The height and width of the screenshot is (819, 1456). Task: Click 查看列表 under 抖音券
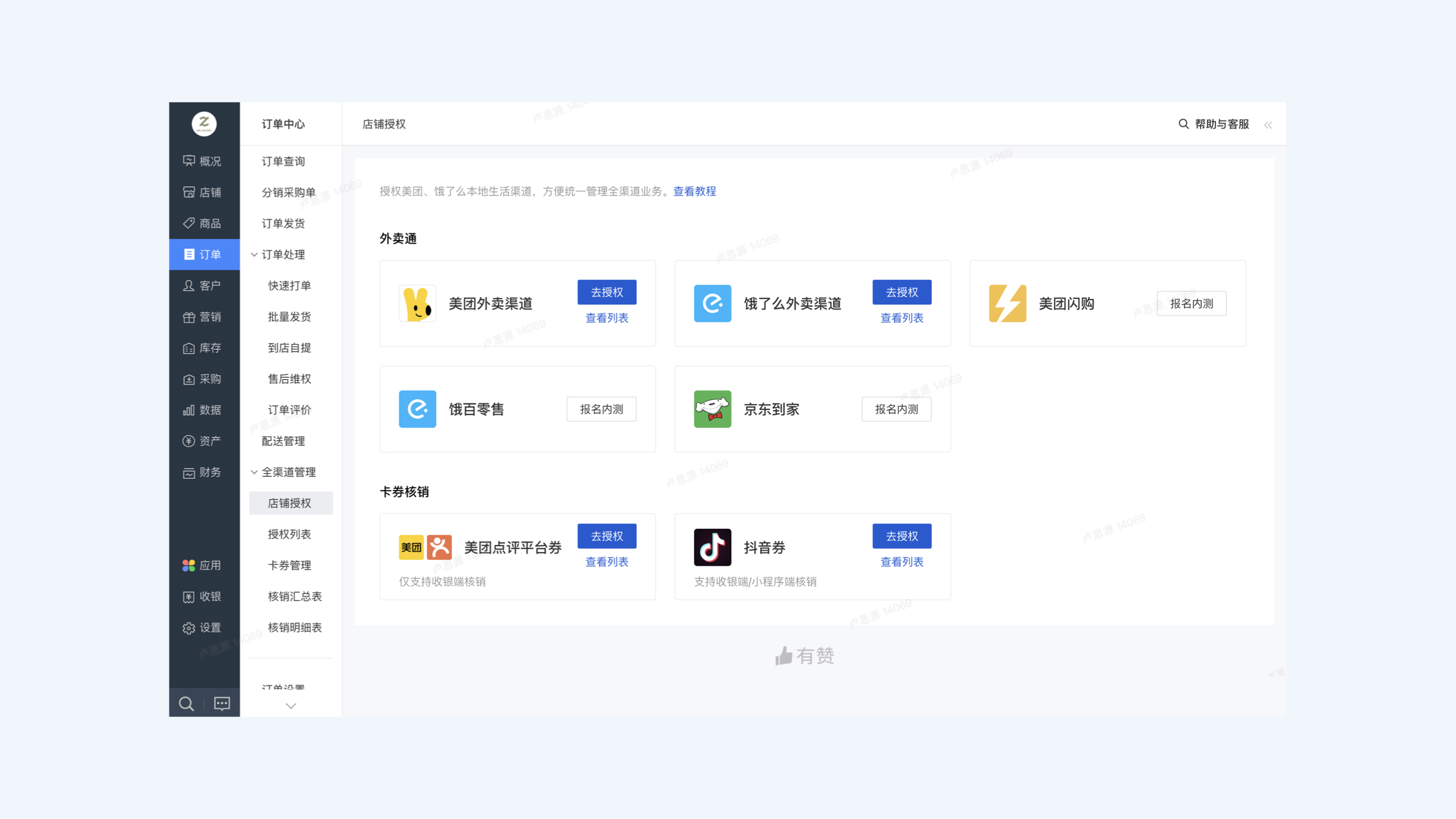pyautogui.click(x=902, y=562)
